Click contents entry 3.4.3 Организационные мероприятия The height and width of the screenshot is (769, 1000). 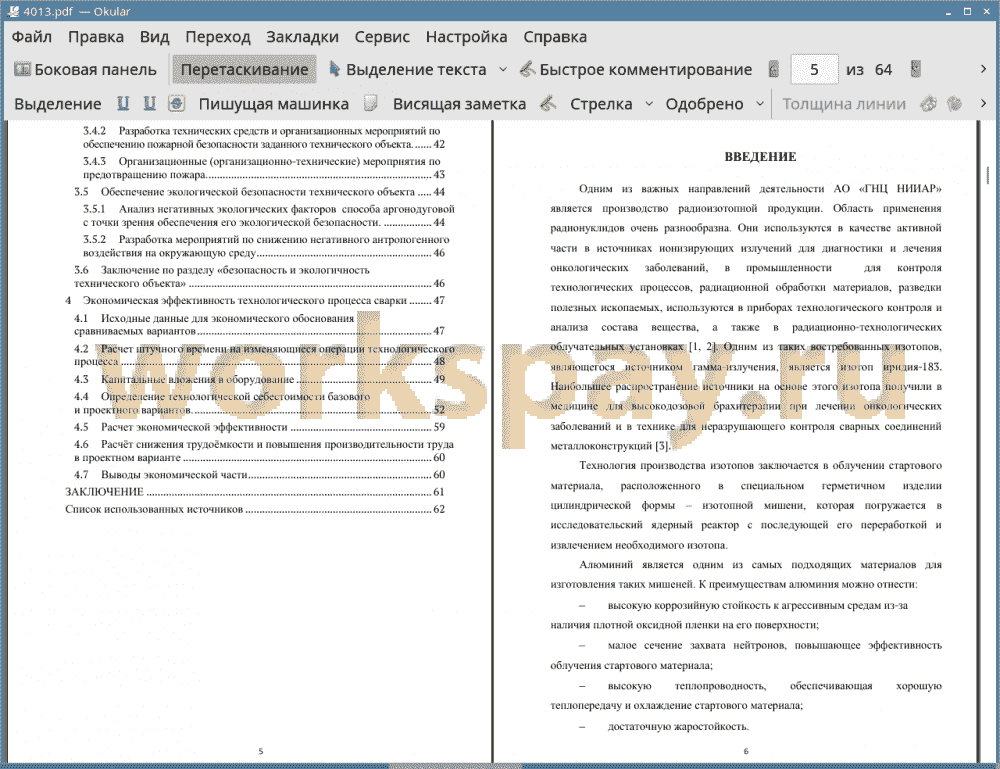(263, 168)
